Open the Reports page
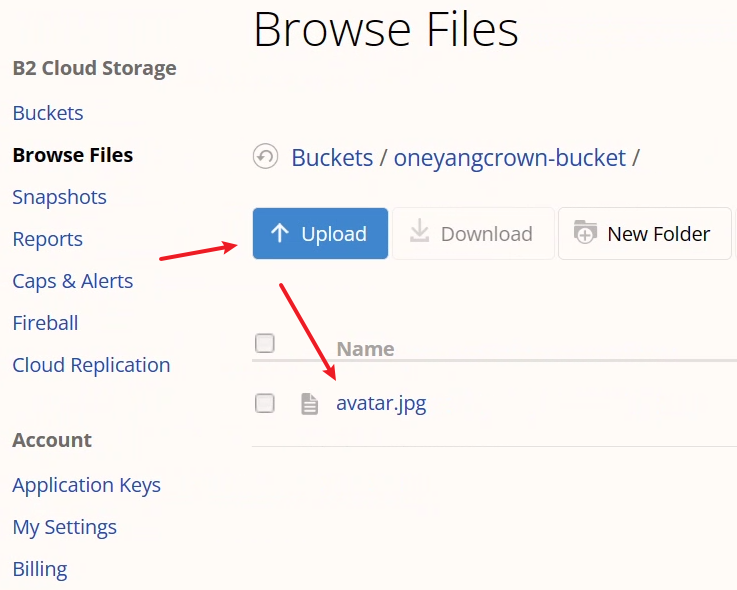The width and height of the screenshot is (737, 590). point(47,239)
